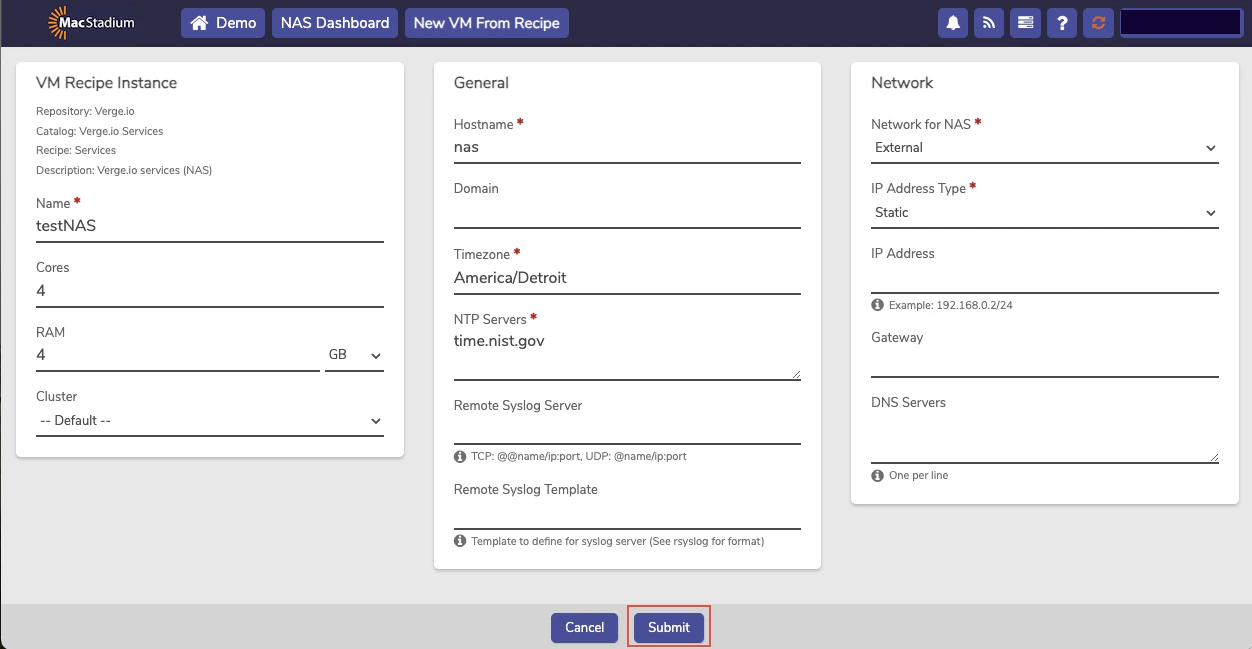This screenshot has height=649, width=1252.
Task: Go to the NAS Dashboard
Action: [334, 22]
